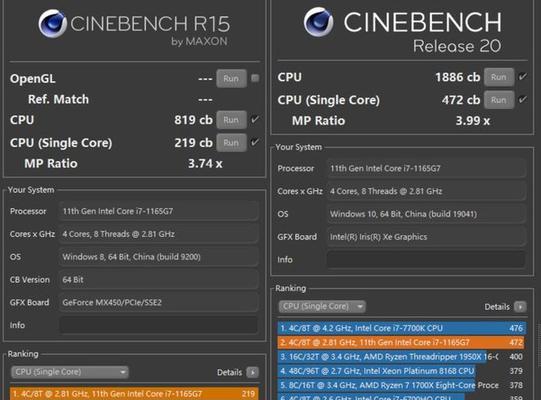
Task: Click GFX Board Intel Iris Xe field
Action: (x=426, y=237)
